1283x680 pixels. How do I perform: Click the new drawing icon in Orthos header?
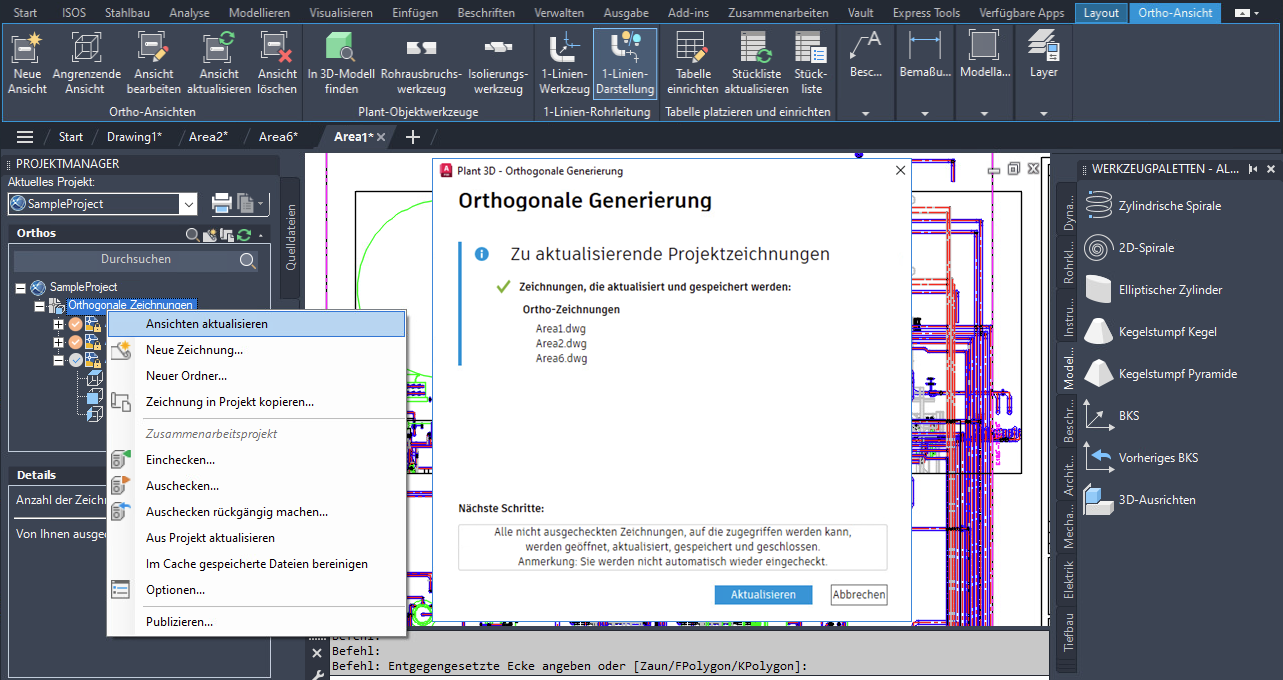pos(210,234)
